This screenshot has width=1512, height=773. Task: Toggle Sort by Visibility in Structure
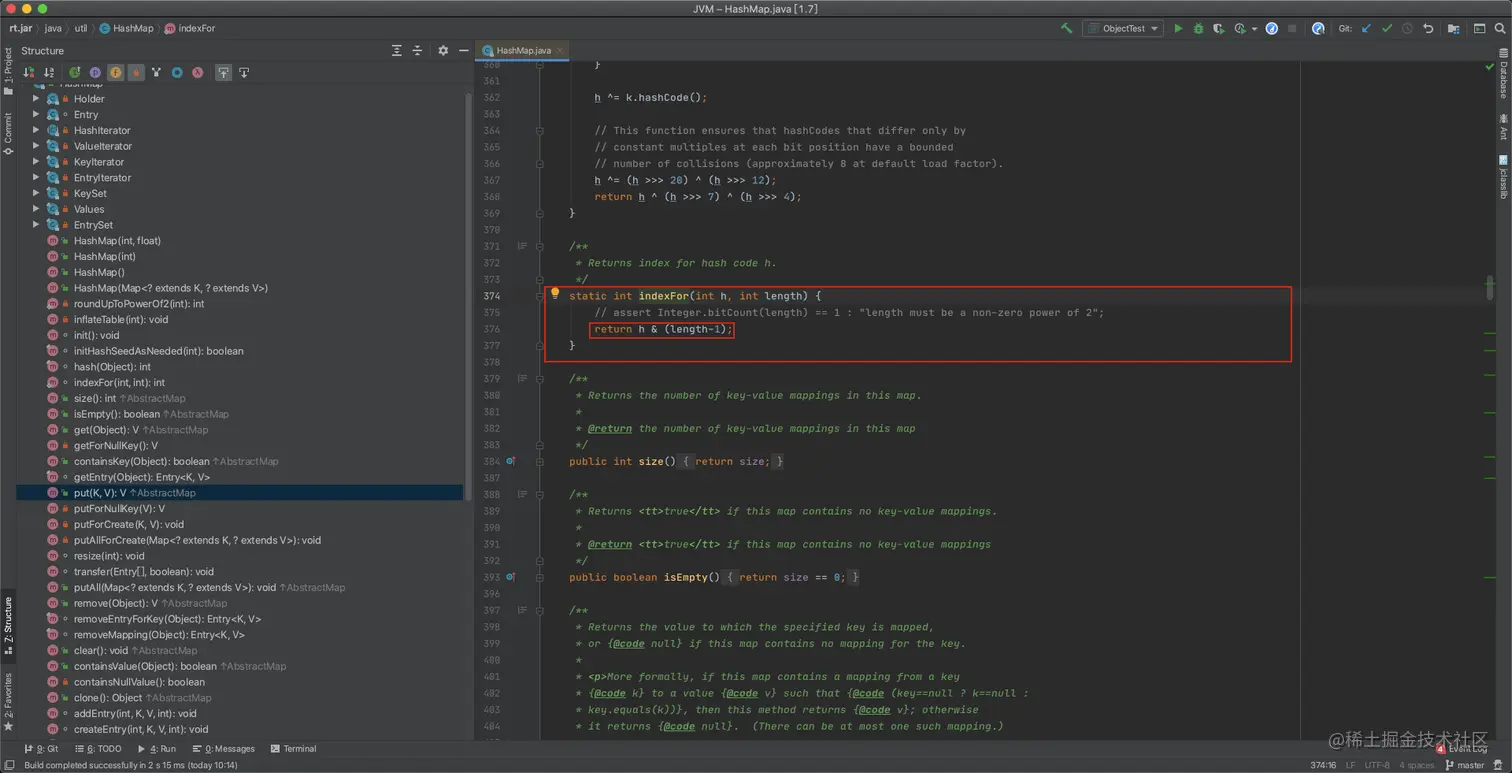click(x=29, y=72)
